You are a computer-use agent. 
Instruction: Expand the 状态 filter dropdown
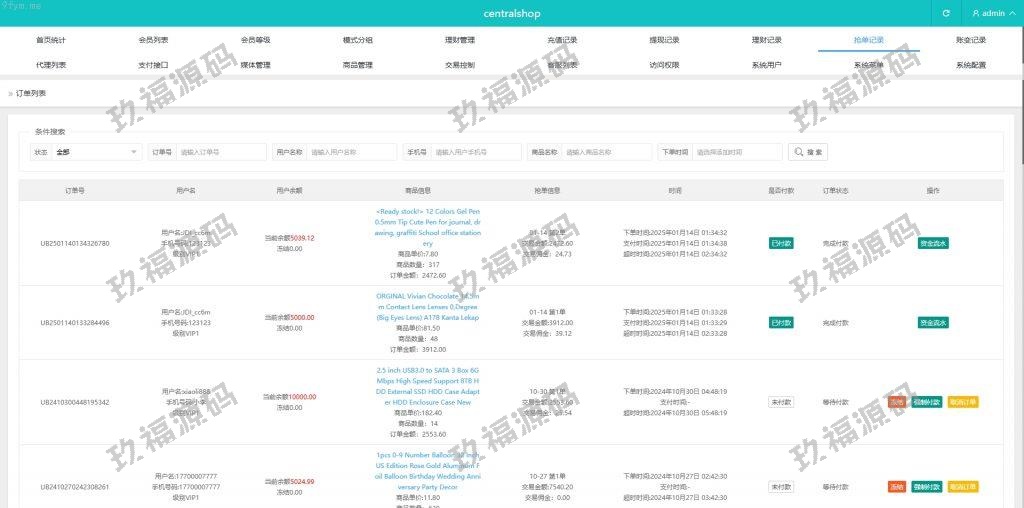97,152
